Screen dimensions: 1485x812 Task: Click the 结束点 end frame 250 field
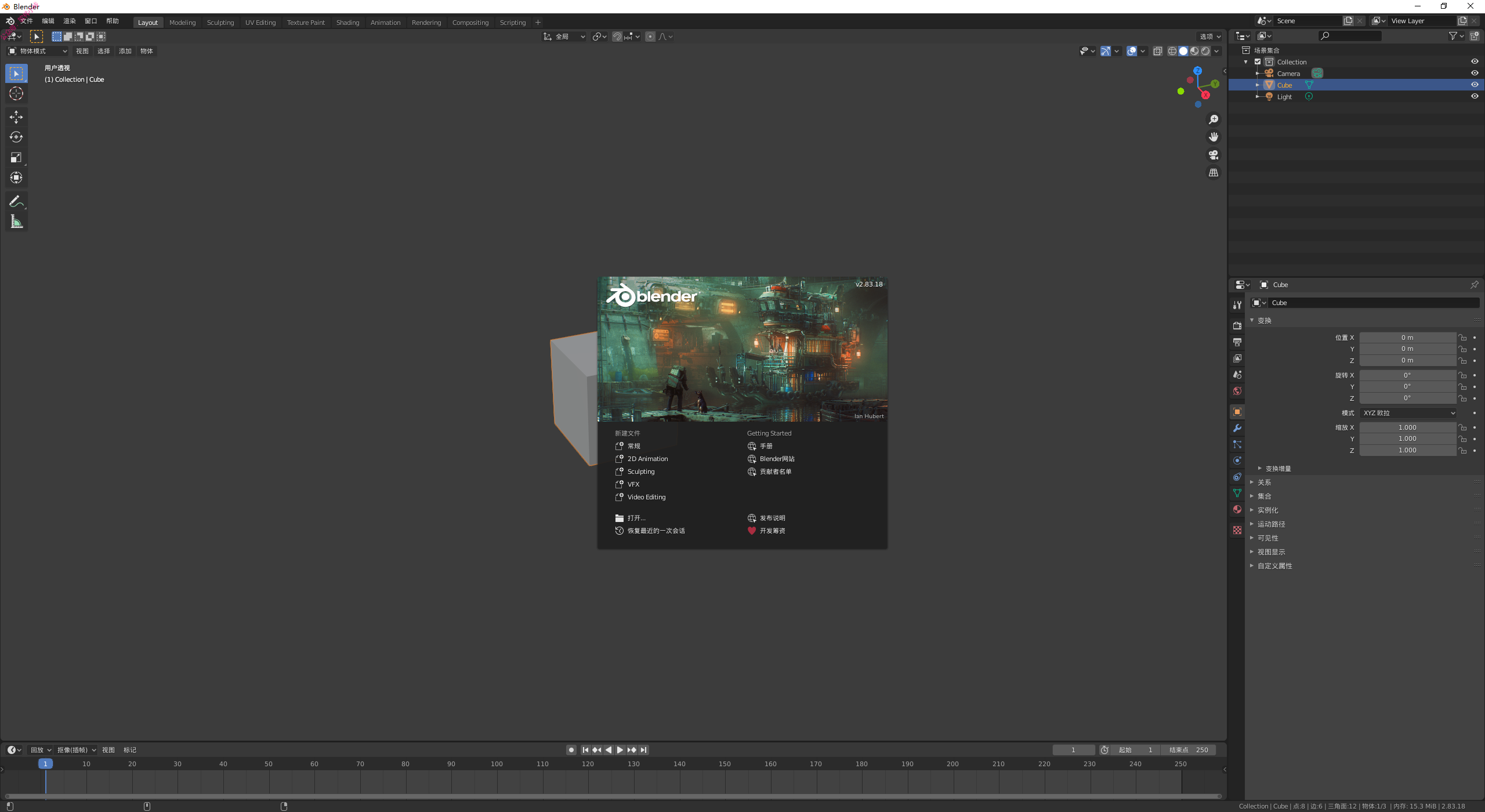[1188, 750]
